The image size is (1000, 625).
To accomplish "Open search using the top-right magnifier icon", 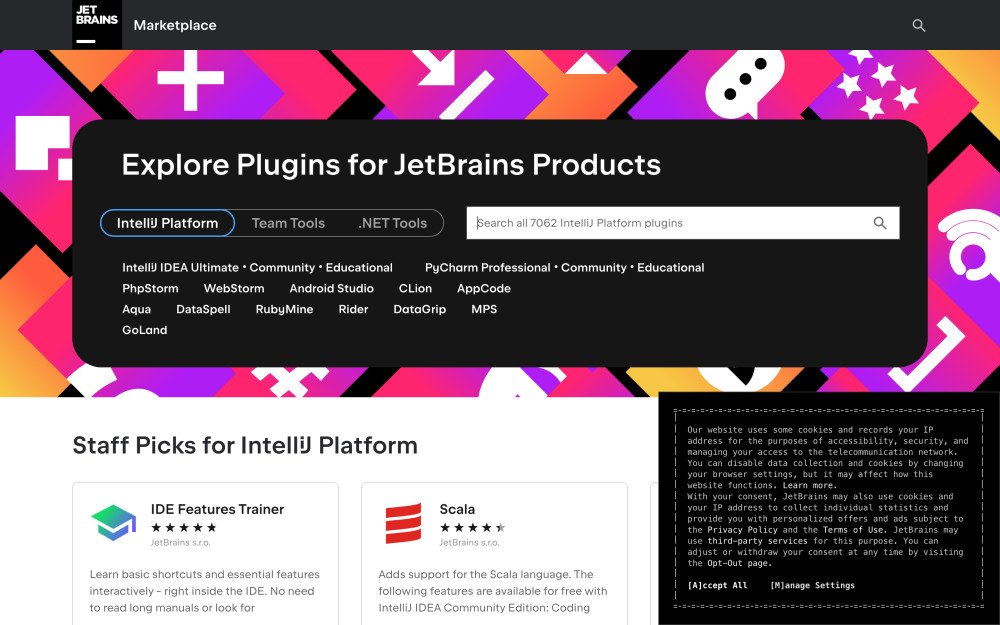I will (x=918, y=25).
